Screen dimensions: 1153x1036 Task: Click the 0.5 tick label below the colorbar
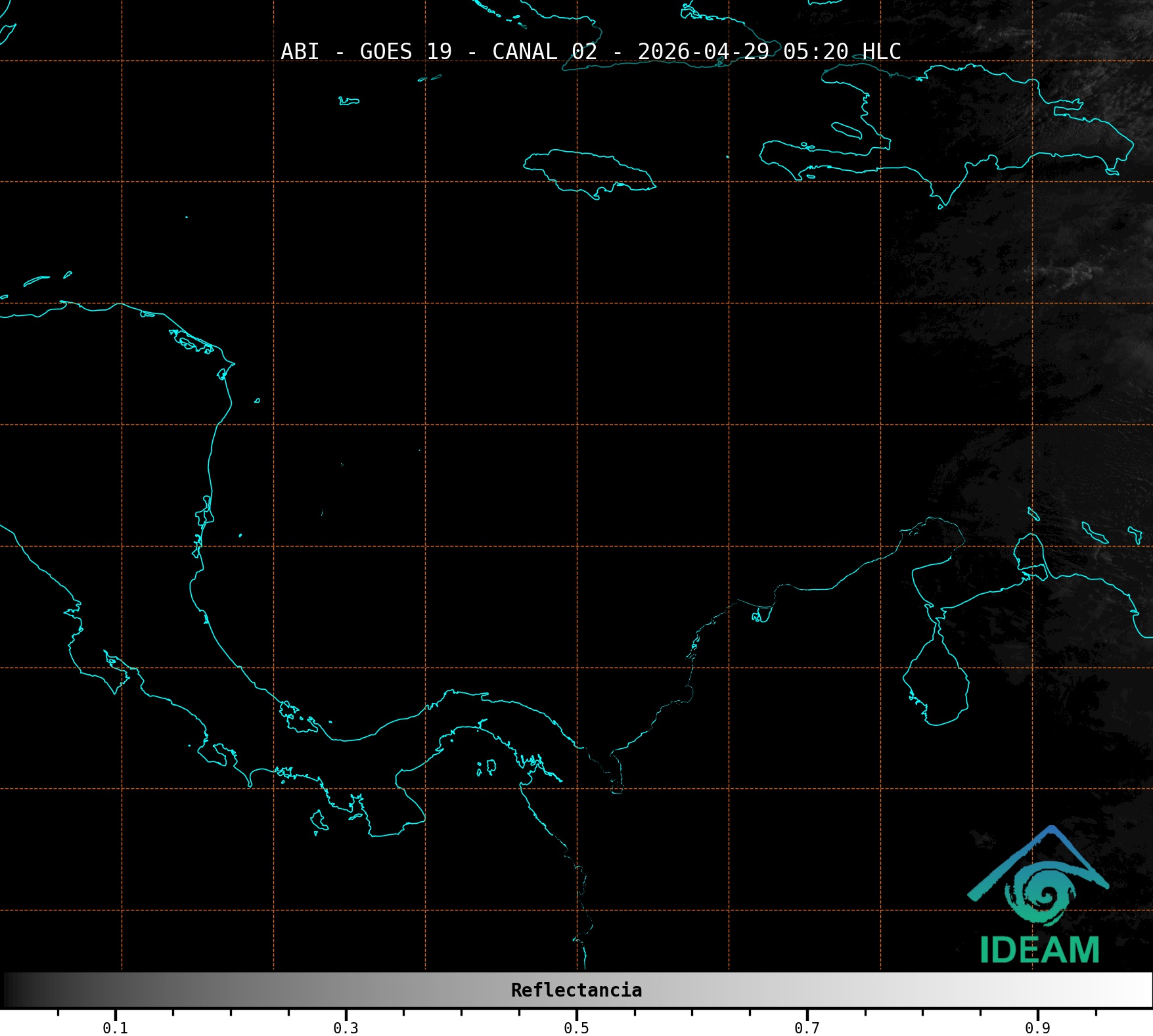[576, 1028]
